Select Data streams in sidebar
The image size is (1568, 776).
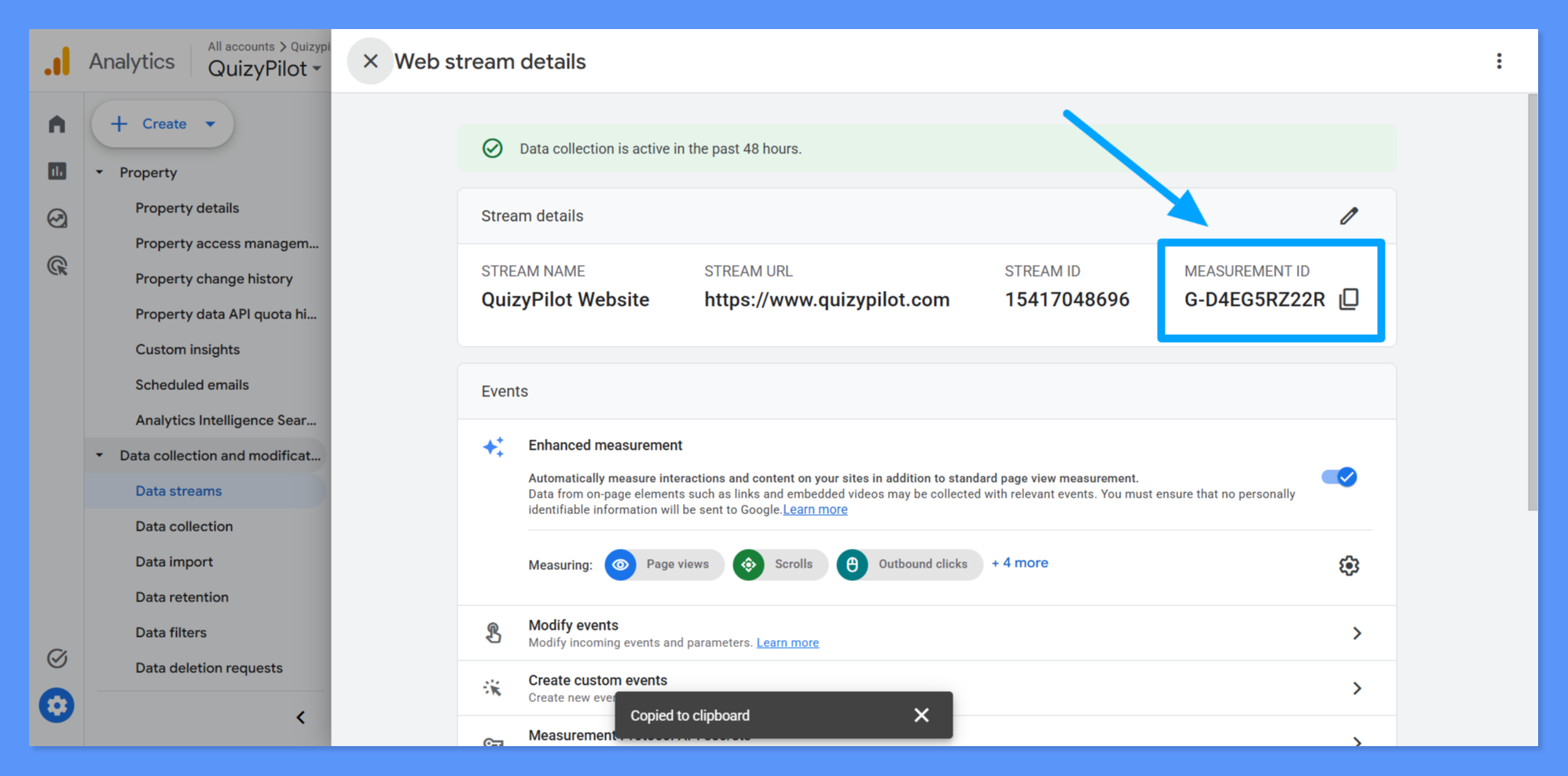pos(207,491)
